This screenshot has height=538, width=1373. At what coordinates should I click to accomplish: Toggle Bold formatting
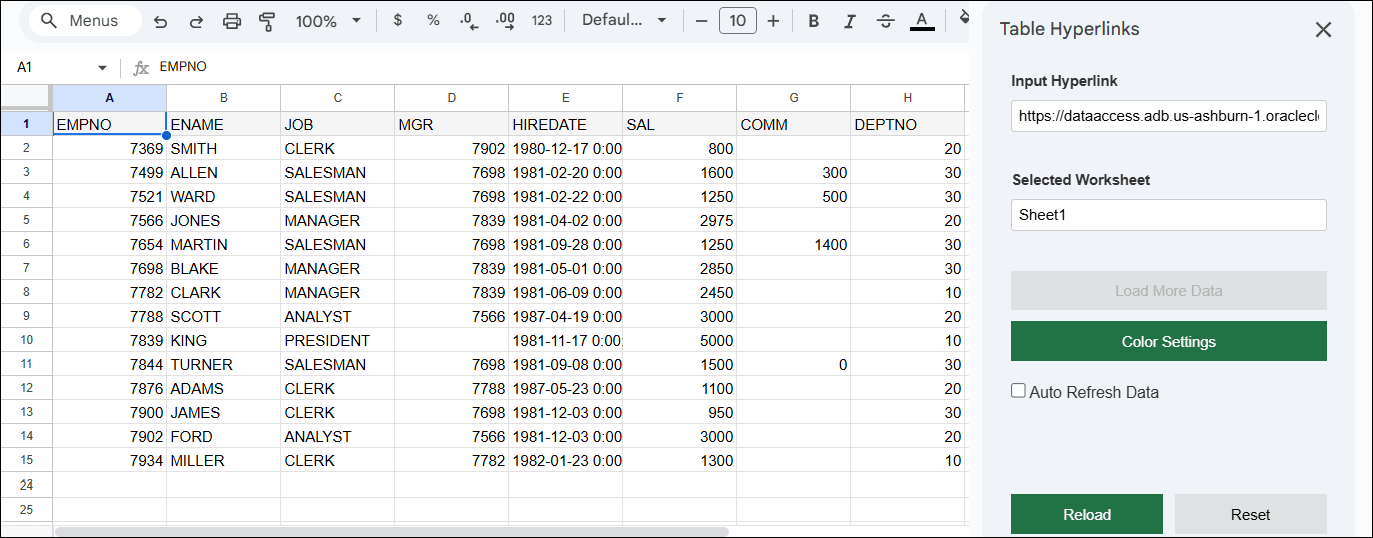coord(813,21)
